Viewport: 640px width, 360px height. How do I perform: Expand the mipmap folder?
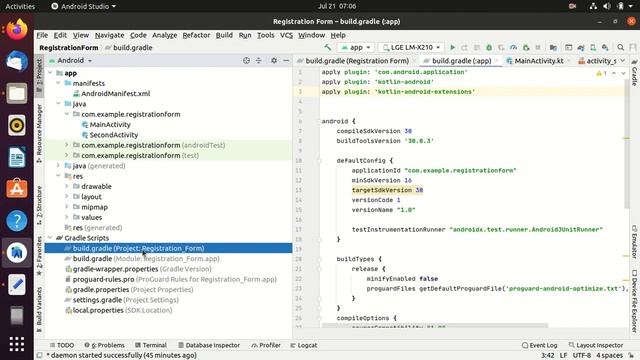[67, 207]
